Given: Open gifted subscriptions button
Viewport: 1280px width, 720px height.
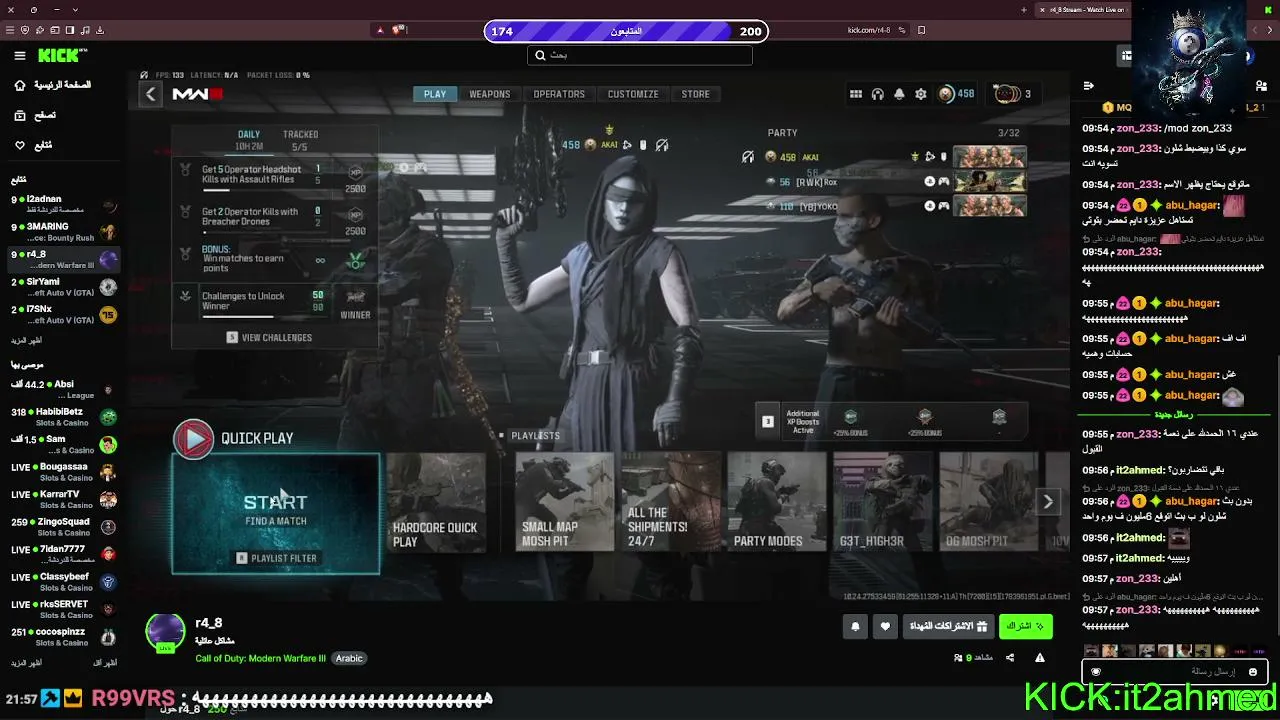Looking at the screenshot, I should tap(947, 627).
